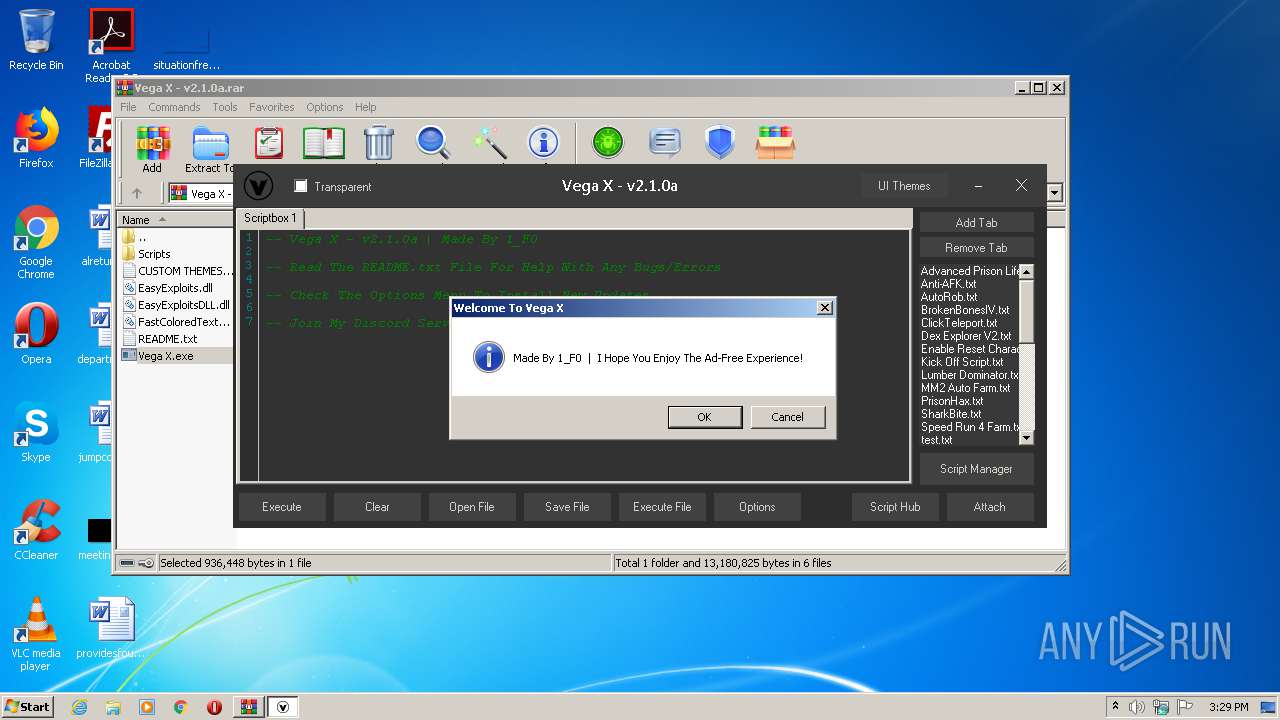Viewport: 1280px width, 720px height.
Task: Click the Vega X logo icon
Action: click(258, 186)
